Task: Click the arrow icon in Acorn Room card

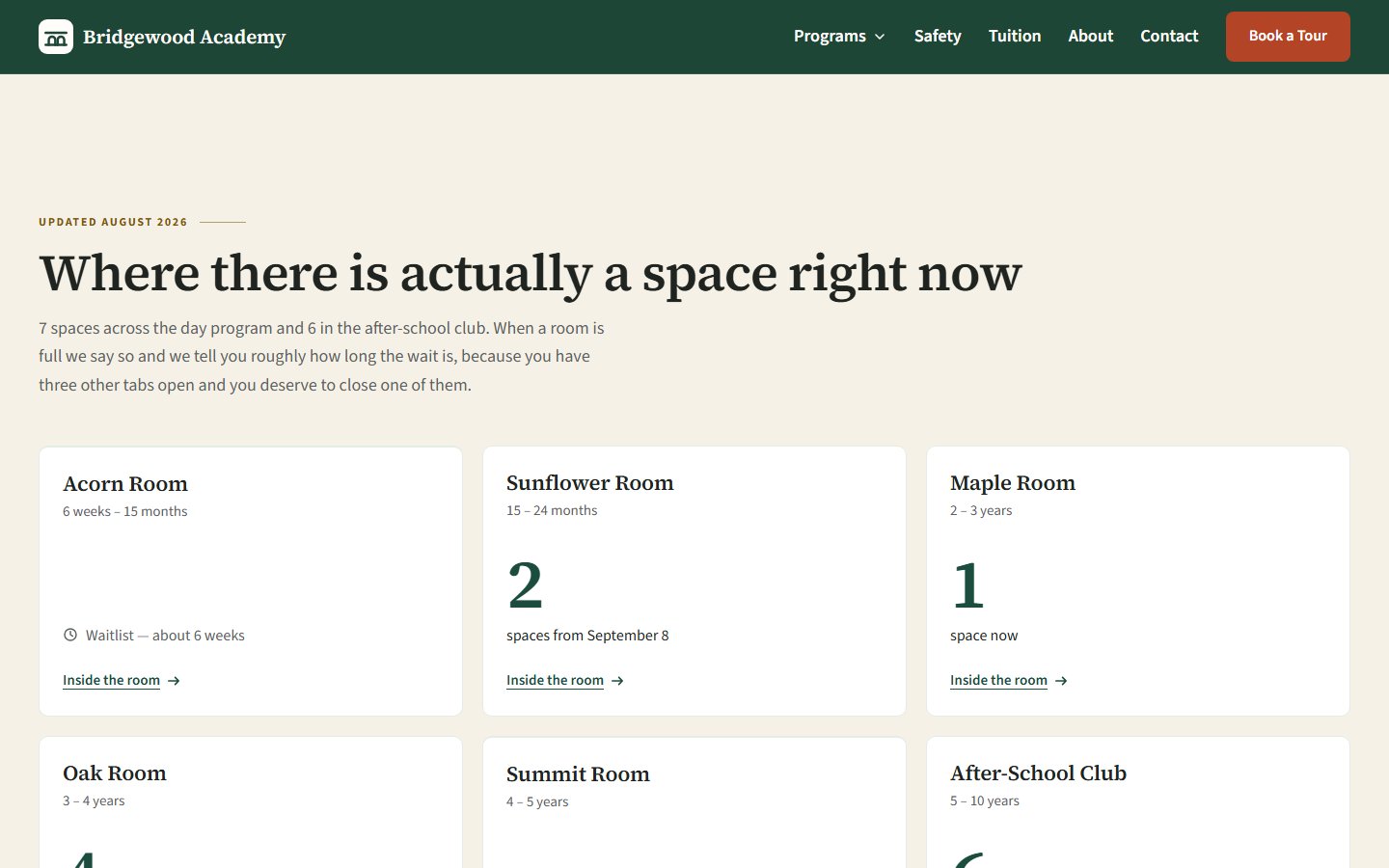Action: 174,681
